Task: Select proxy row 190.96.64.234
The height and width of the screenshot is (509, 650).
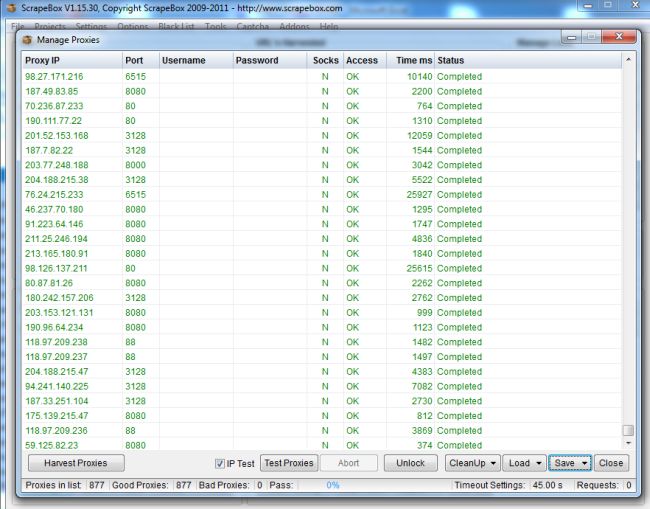Action: pos(322,327)
